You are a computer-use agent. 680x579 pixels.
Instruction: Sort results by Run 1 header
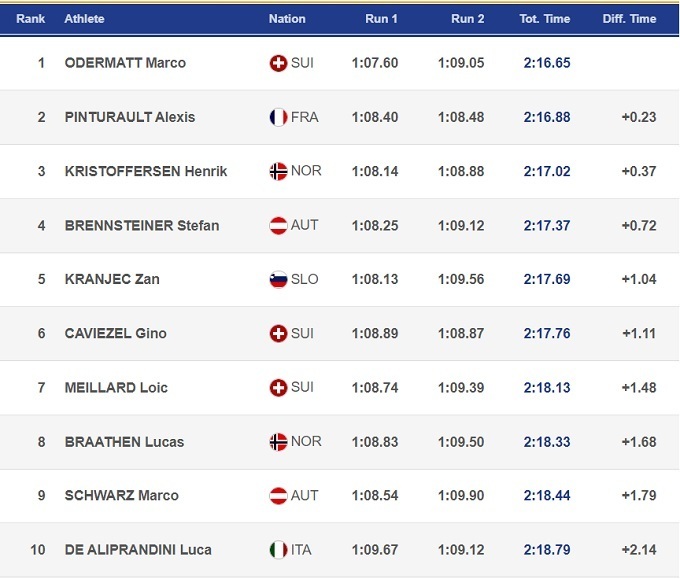(381, 19)
